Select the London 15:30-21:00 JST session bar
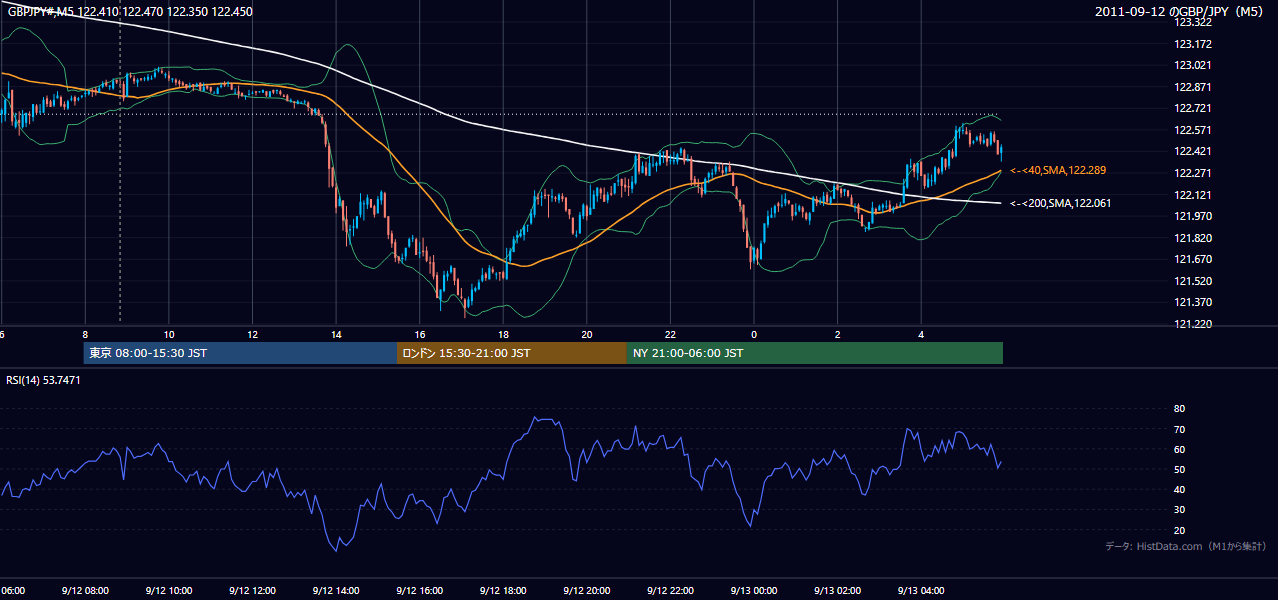 pos(512,353)
